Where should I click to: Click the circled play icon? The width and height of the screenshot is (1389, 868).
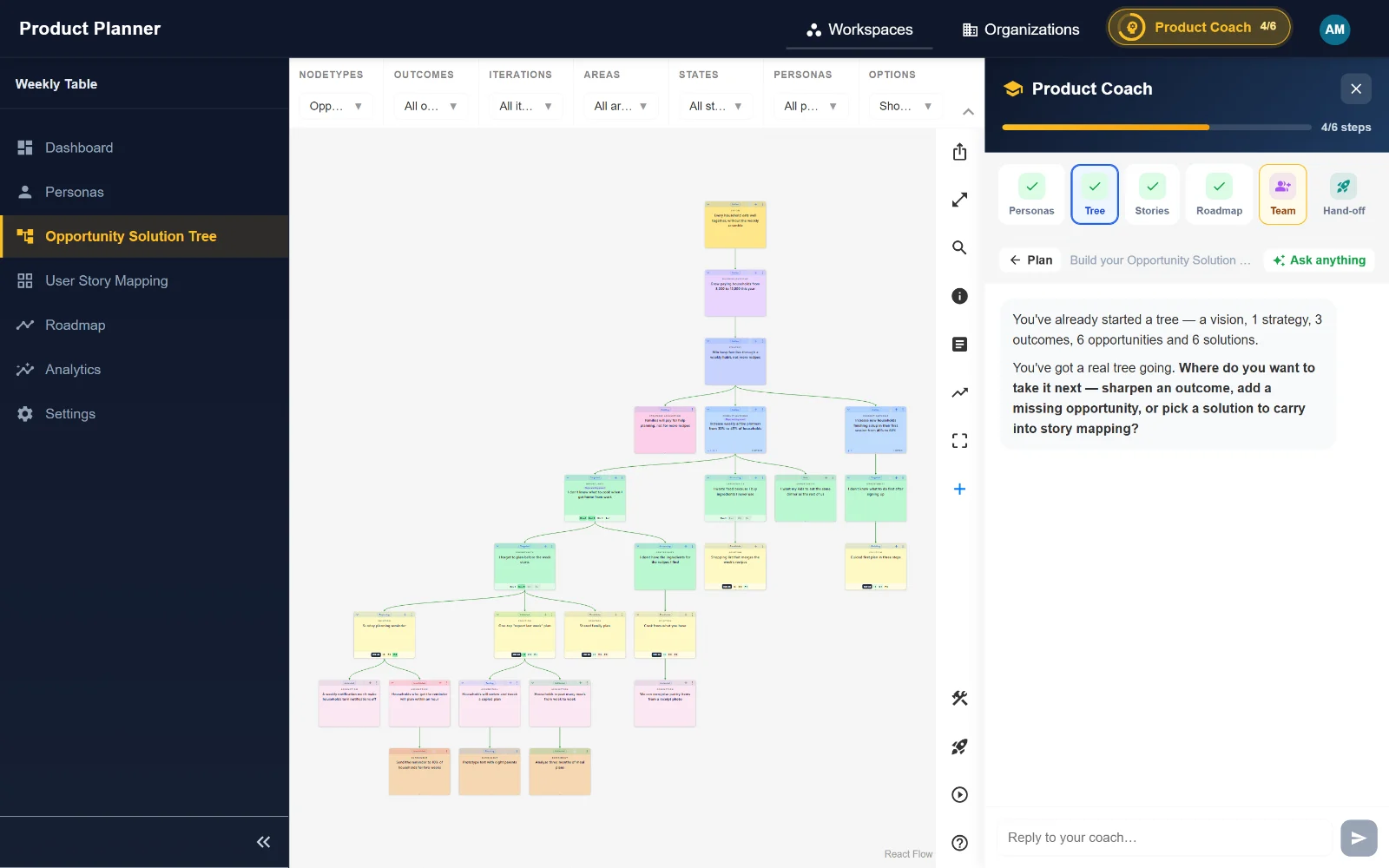point(959,794)
